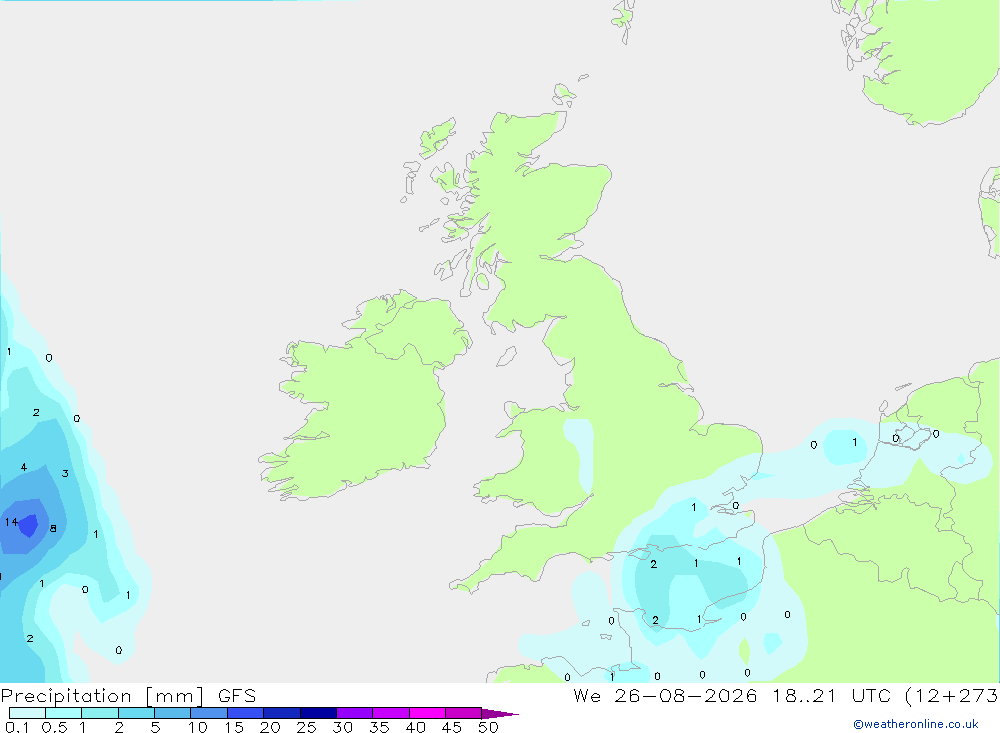Click the 30–35 mm purple legend swatch
Screen dimensions: 1000x733
pyautogui.click(x=354, y=713)
